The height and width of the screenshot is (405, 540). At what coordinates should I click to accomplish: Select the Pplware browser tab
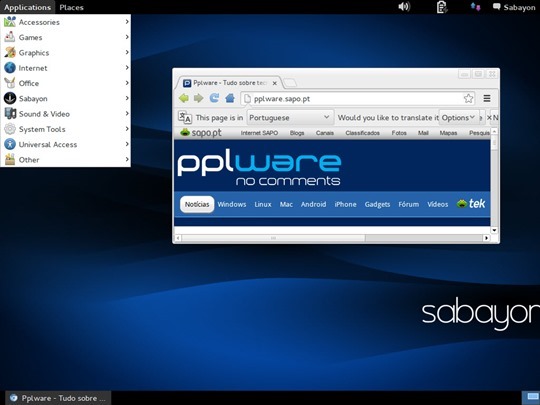click(x=229, y=83)
